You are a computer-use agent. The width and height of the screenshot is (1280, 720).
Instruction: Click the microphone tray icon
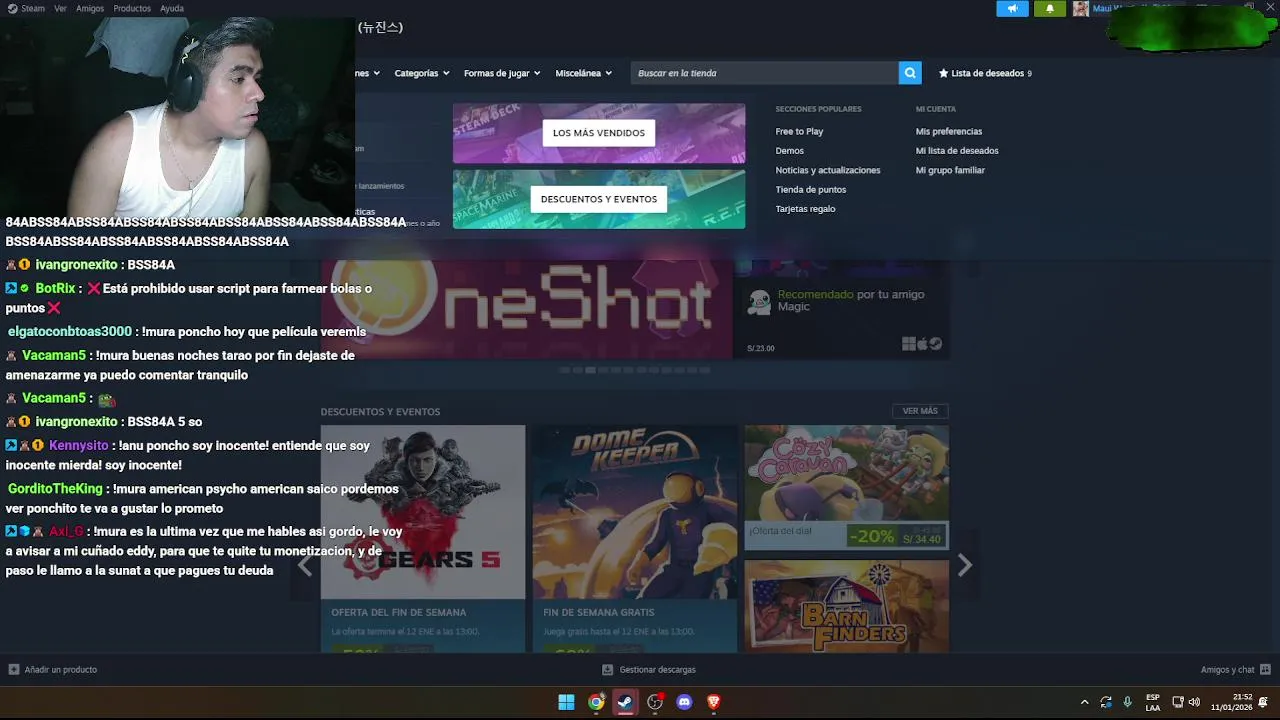[x=1127, y=702]
